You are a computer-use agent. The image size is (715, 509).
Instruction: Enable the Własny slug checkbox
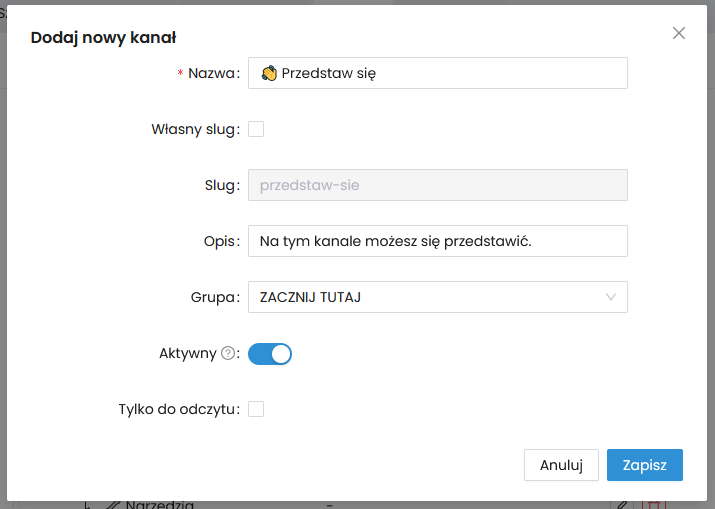pyautogui.click(x=256, y=129)
